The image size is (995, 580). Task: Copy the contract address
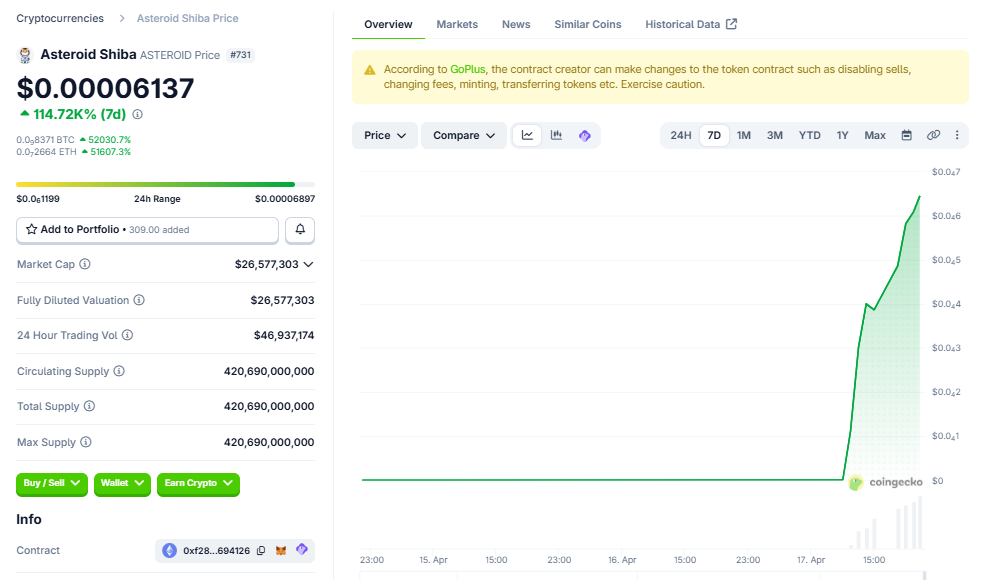(261, 551)
